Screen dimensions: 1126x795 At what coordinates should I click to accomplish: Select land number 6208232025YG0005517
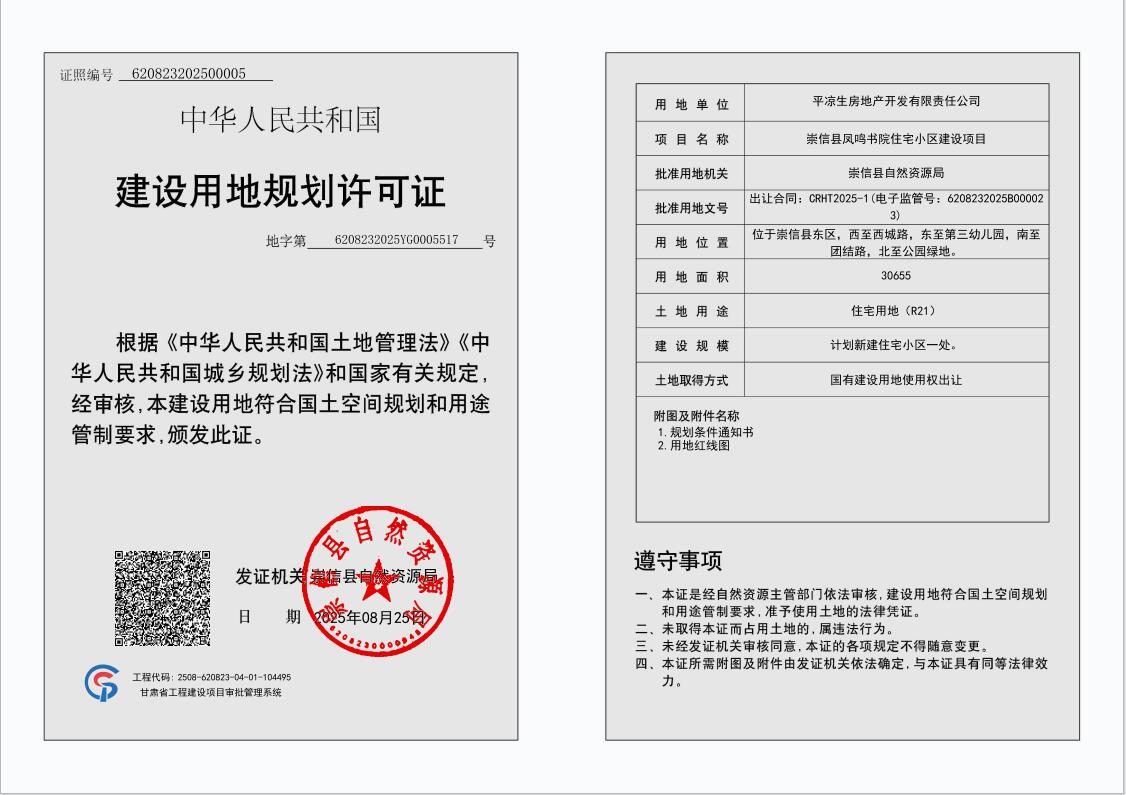396,241
